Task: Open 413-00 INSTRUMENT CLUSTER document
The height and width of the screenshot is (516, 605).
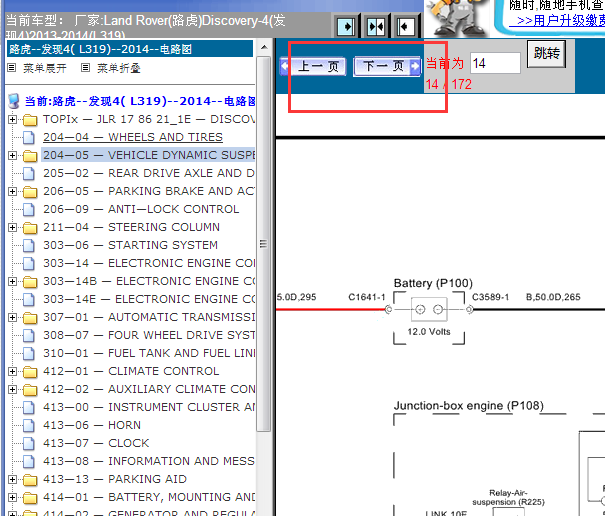Action: (x=149, y=407)
